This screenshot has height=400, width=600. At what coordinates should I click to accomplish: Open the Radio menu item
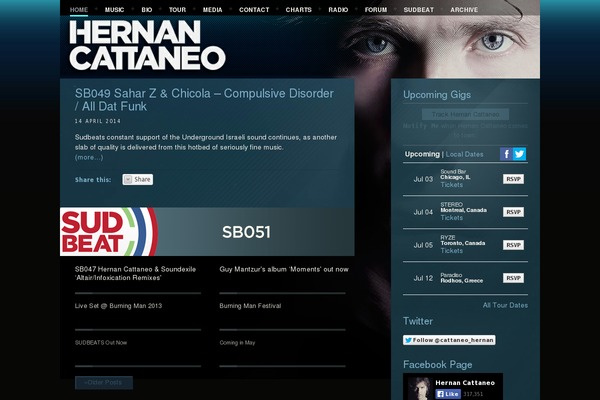[x=338, y=10]
